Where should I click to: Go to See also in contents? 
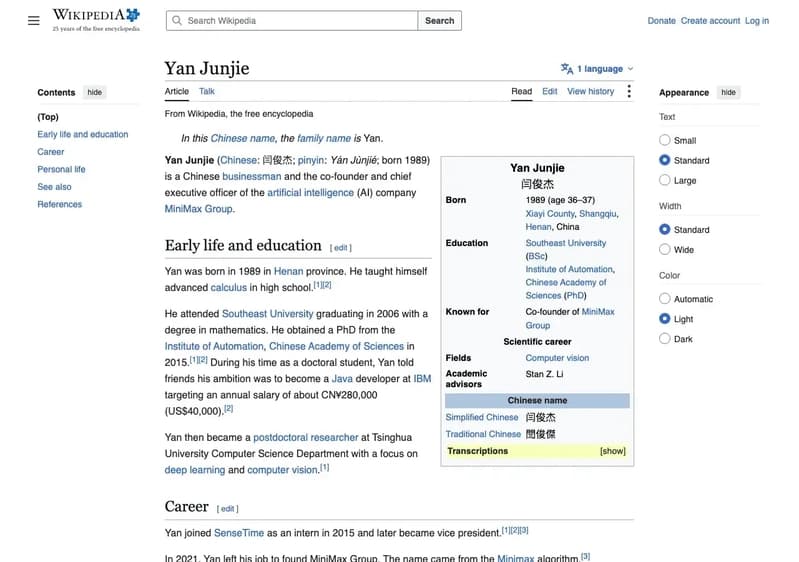(x=54, y=186)
